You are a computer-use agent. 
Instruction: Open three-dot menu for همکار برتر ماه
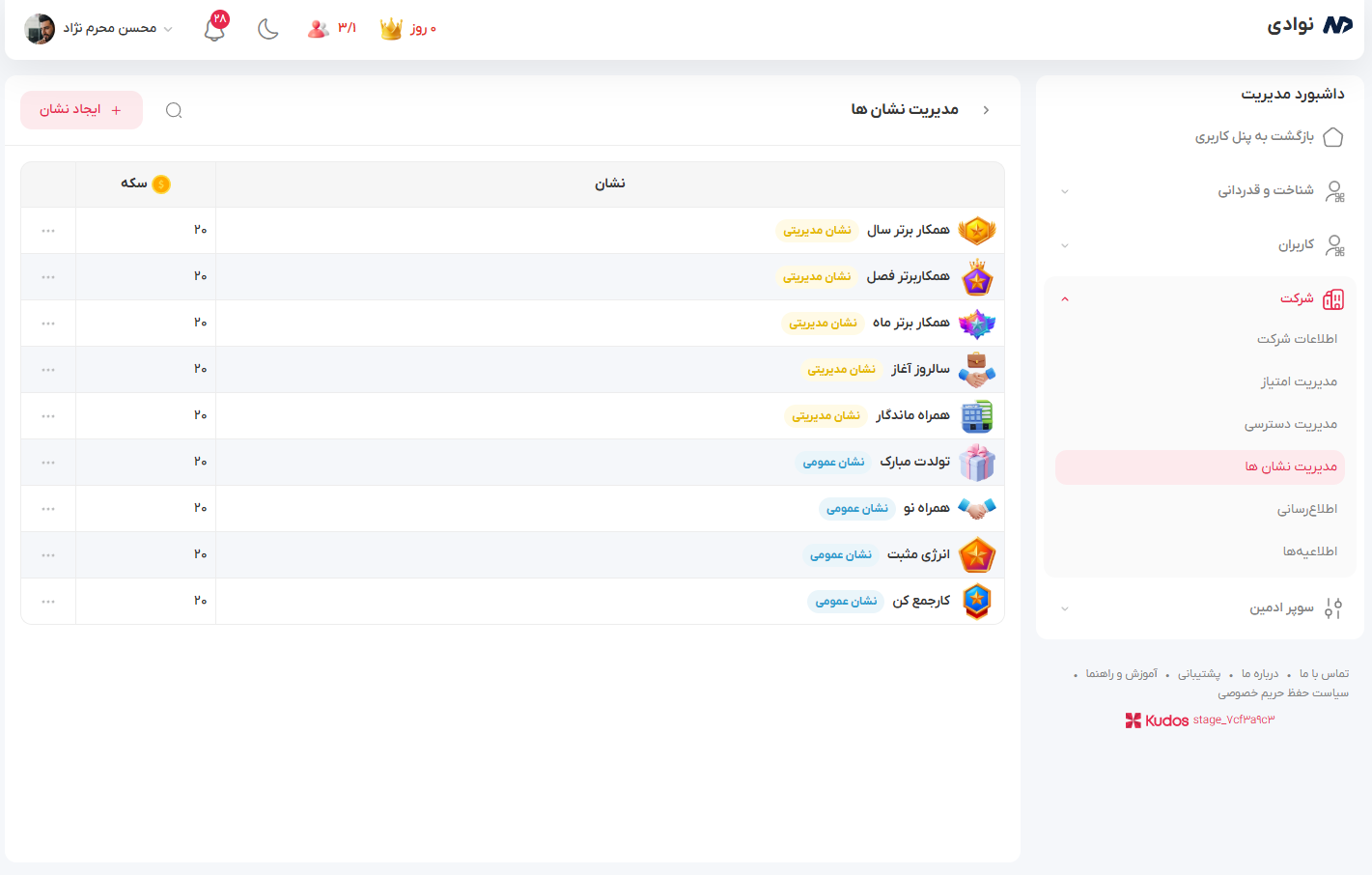[48, 324]
